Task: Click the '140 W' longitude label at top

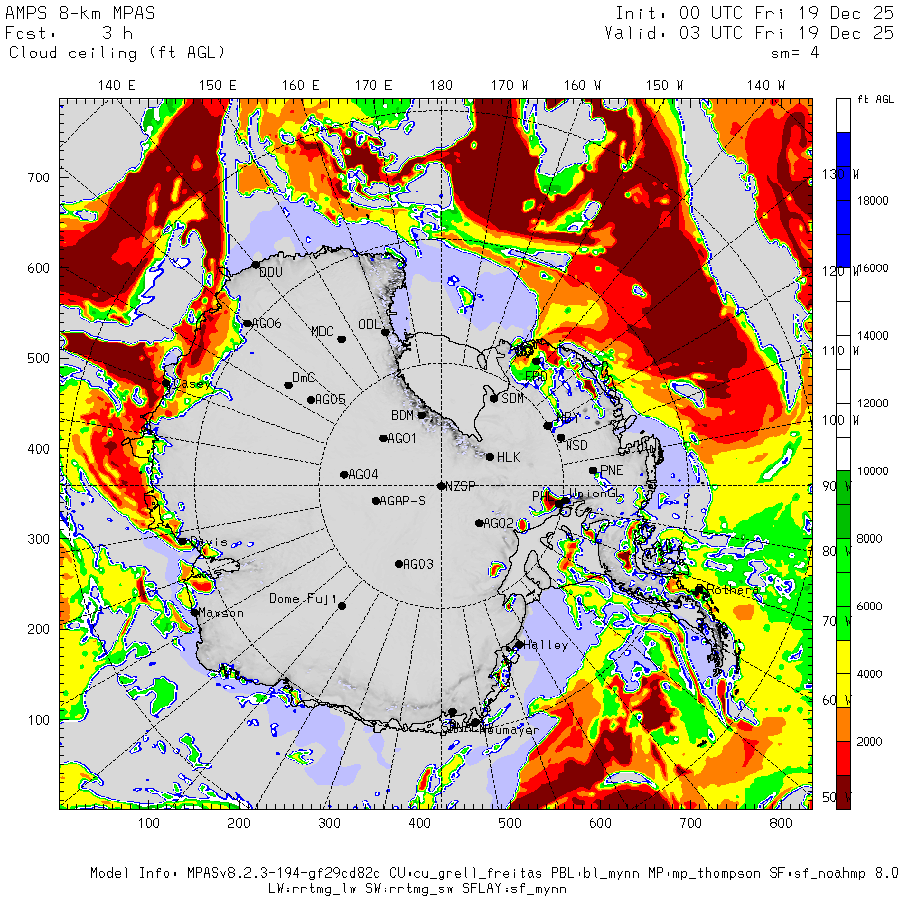Action: click(x=766, y=86)
